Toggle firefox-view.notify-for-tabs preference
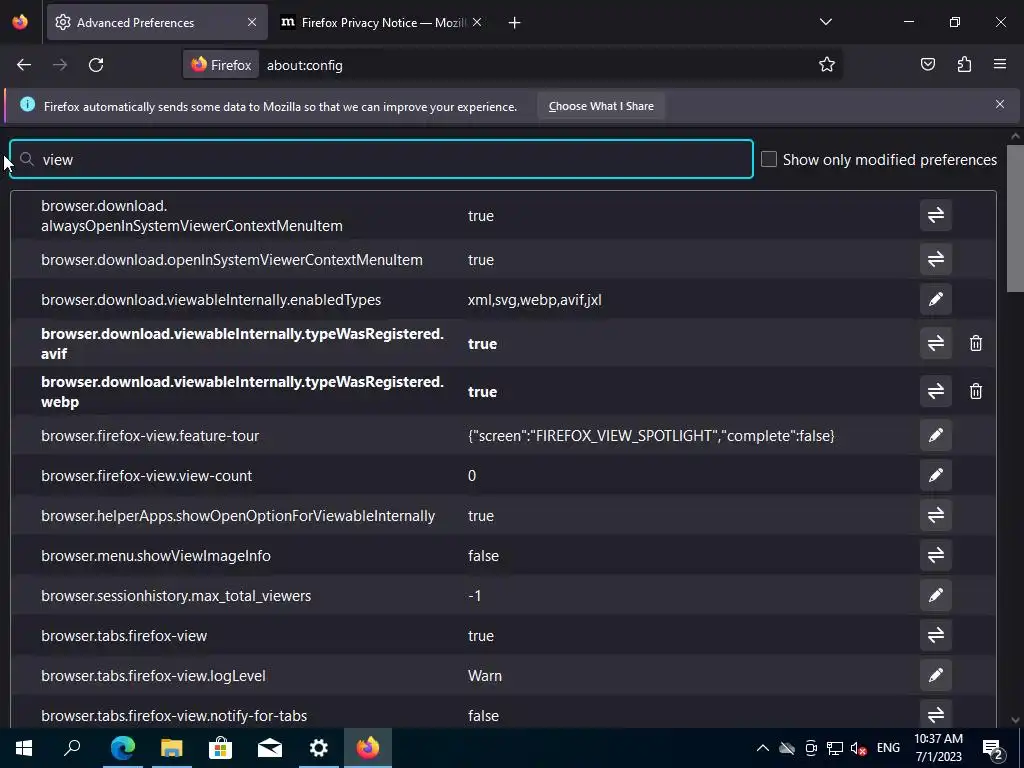Viewport: 1024px width, 768px height. pos(935,714)
